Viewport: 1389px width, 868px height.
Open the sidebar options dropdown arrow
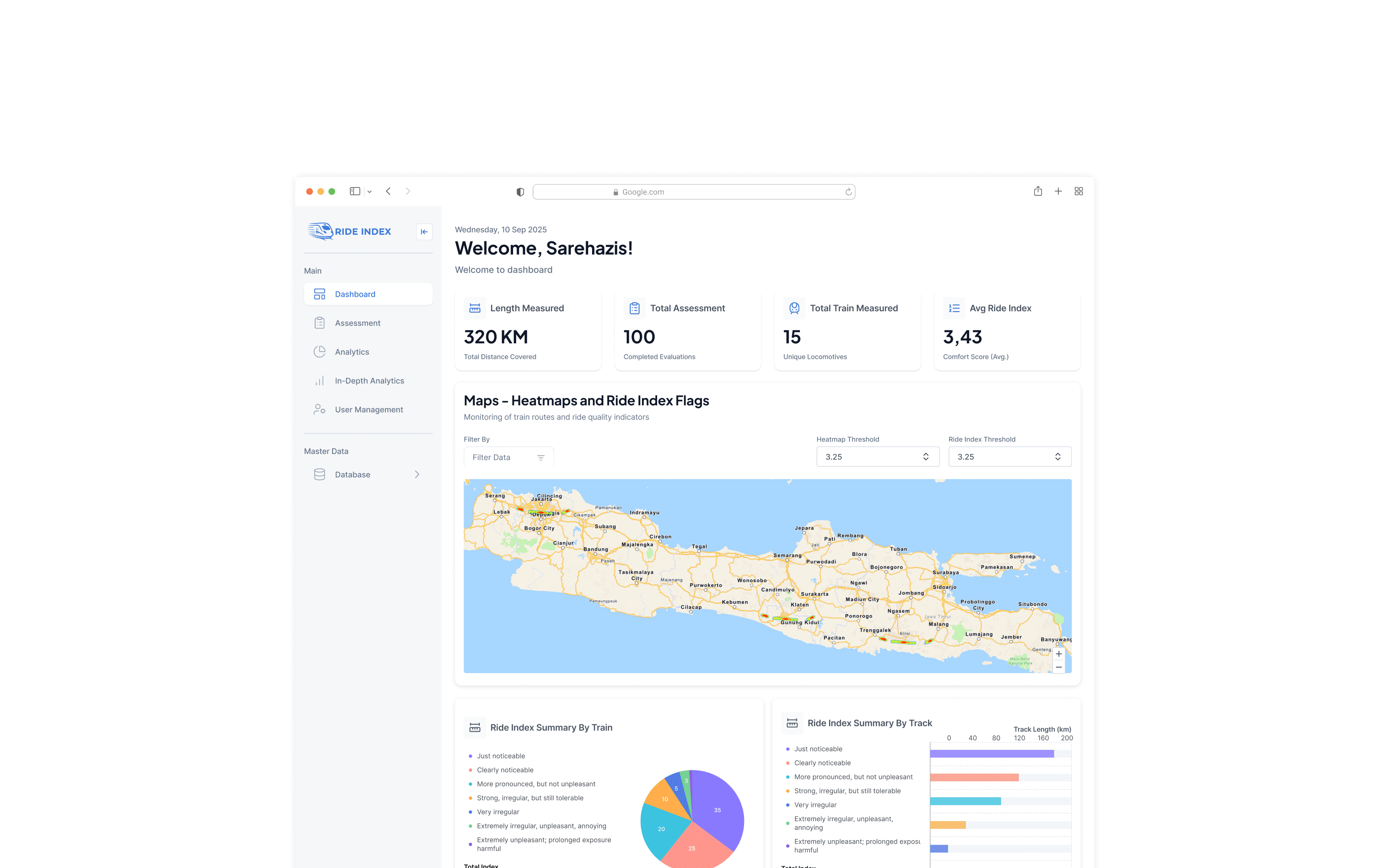(x=370, y=192)
